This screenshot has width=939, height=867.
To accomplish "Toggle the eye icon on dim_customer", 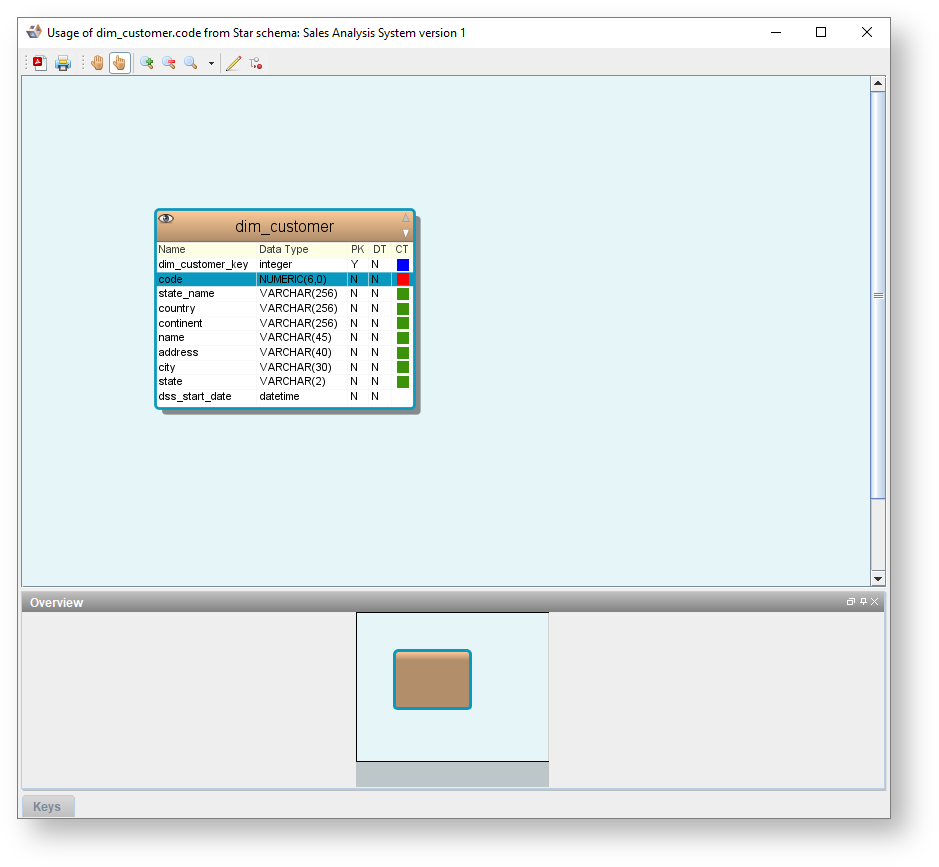I will click(x=166, y=218).
